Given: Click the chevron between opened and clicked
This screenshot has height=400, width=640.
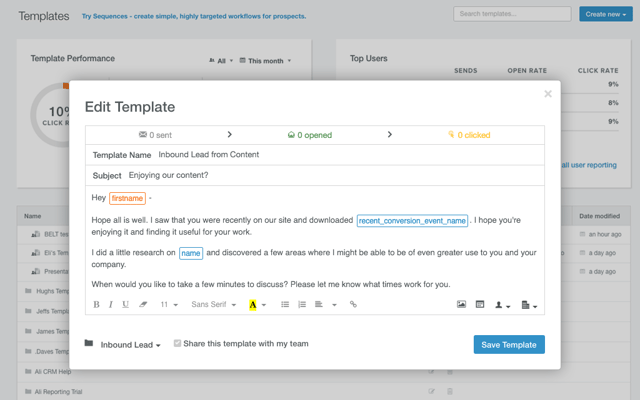Looking at the screenshot, I should 389,134.
